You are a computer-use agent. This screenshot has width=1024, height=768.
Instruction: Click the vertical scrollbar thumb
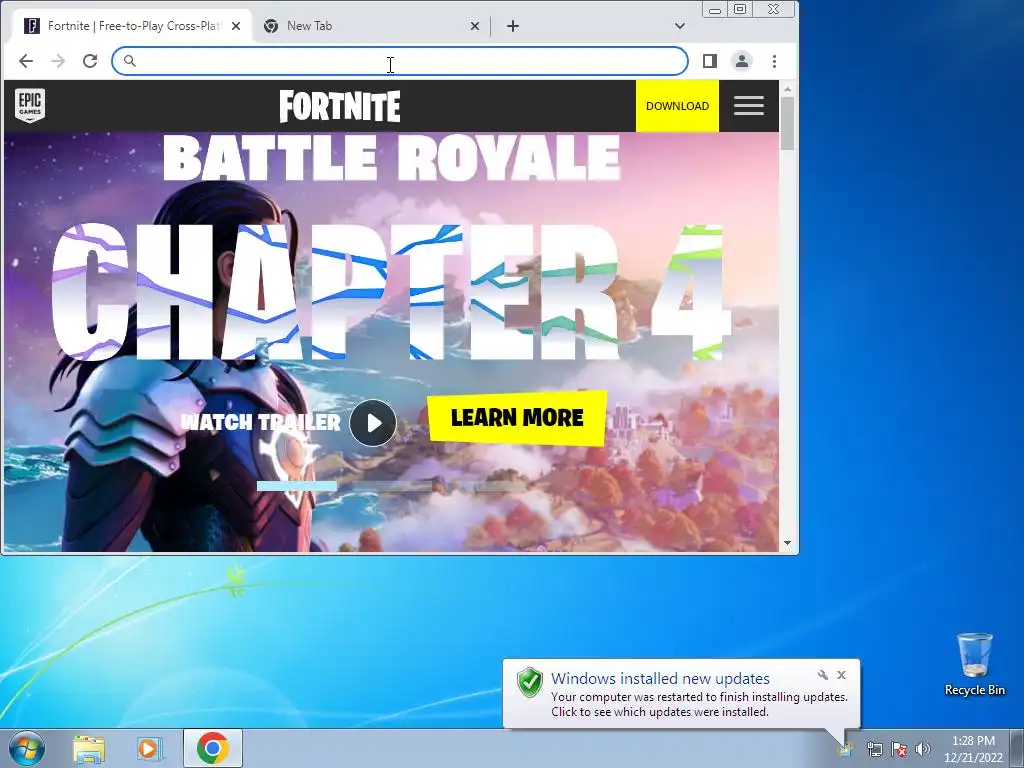click(x=787, y=123)
